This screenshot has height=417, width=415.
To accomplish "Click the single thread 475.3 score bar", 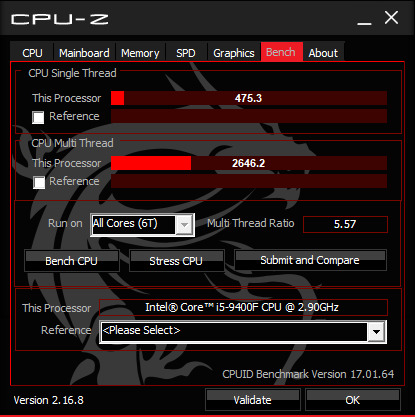I will click(x=249, y=98).
